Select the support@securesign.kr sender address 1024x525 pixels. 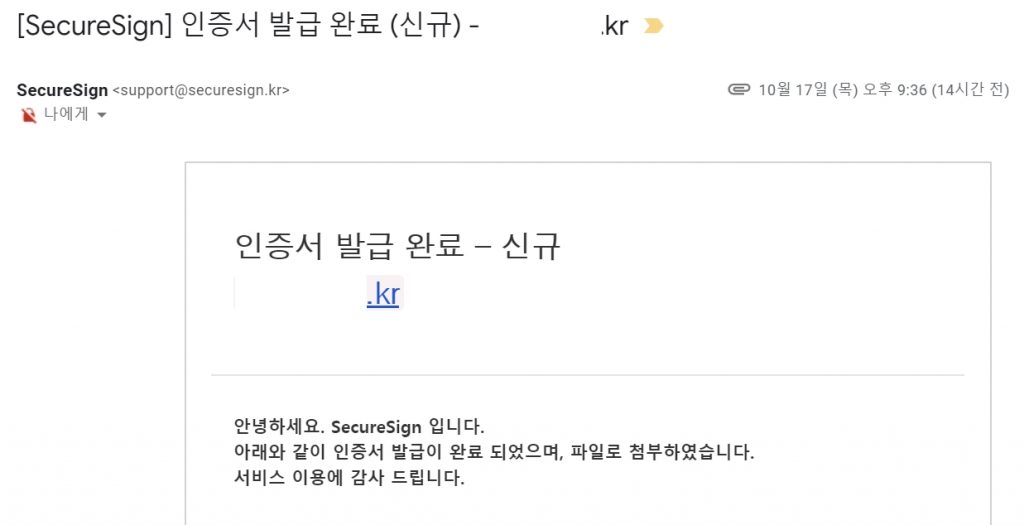(x=201, y=90)
